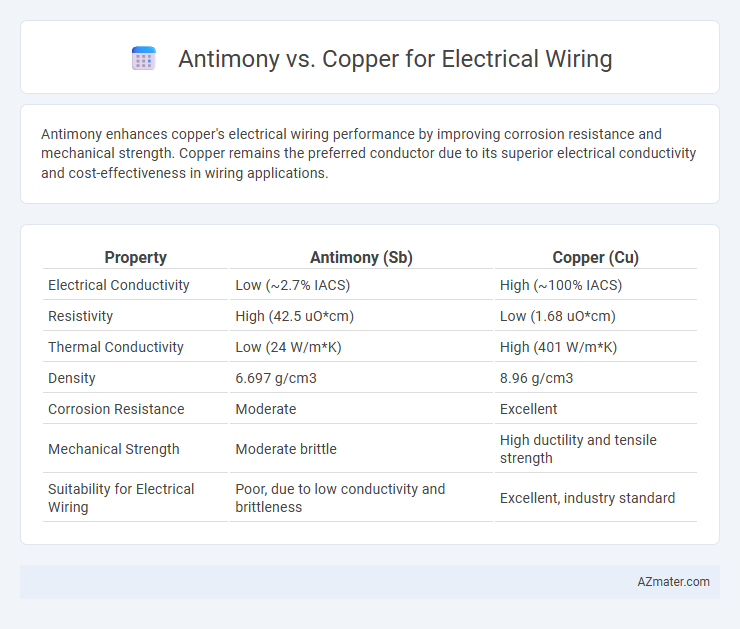Click the 'Low (1.68 uO*cm)' cell
Viewport: 740px width, 629px height.
pyautogui.click(x=557, y=316)
